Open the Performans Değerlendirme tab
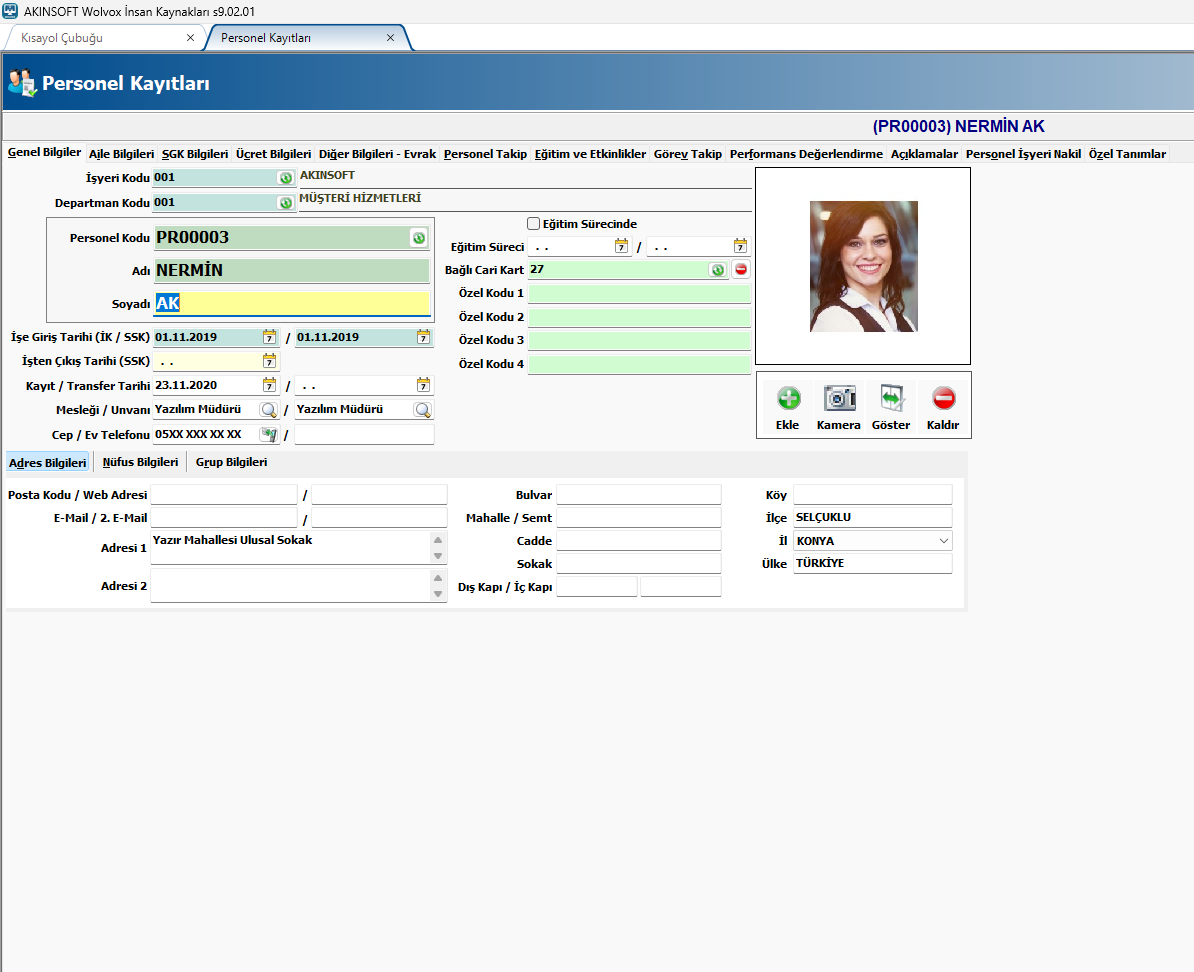 806,154
